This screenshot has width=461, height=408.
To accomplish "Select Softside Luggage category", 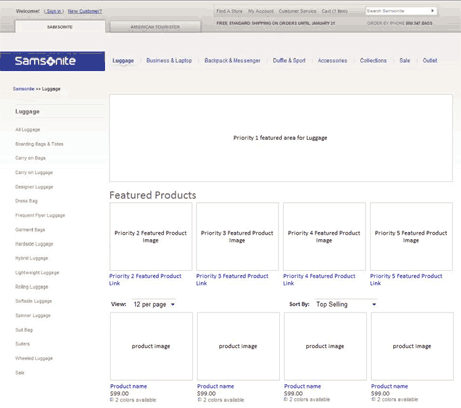I will (x=33, y=301).
